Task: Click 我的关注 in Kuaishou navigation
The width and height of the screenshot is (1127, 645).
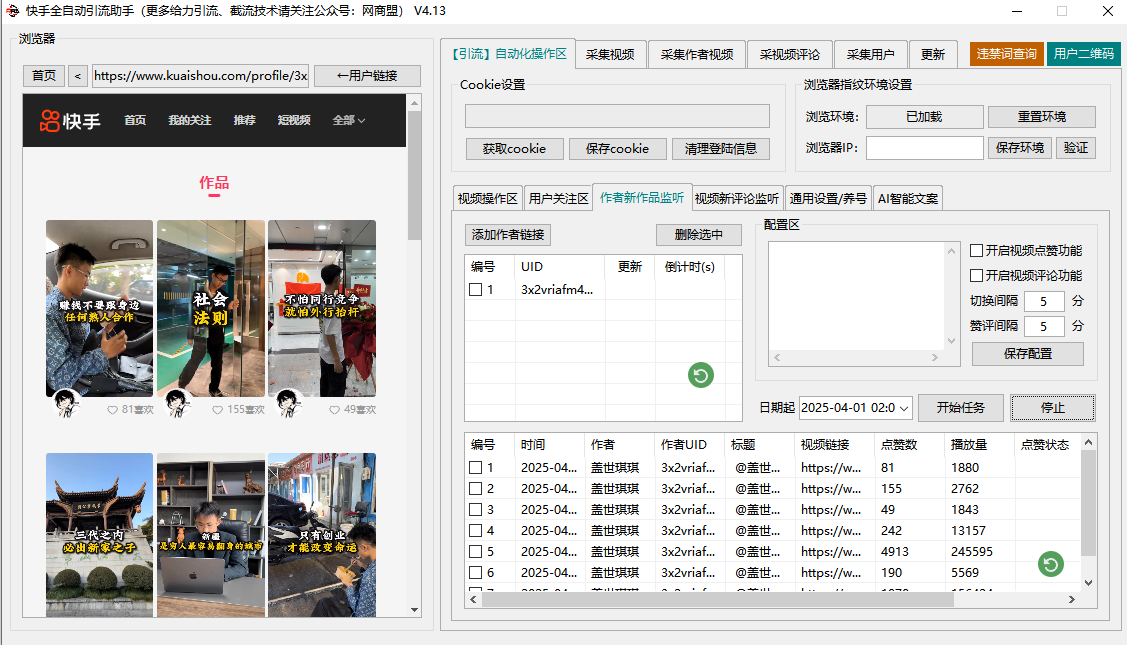Action: 190,120
